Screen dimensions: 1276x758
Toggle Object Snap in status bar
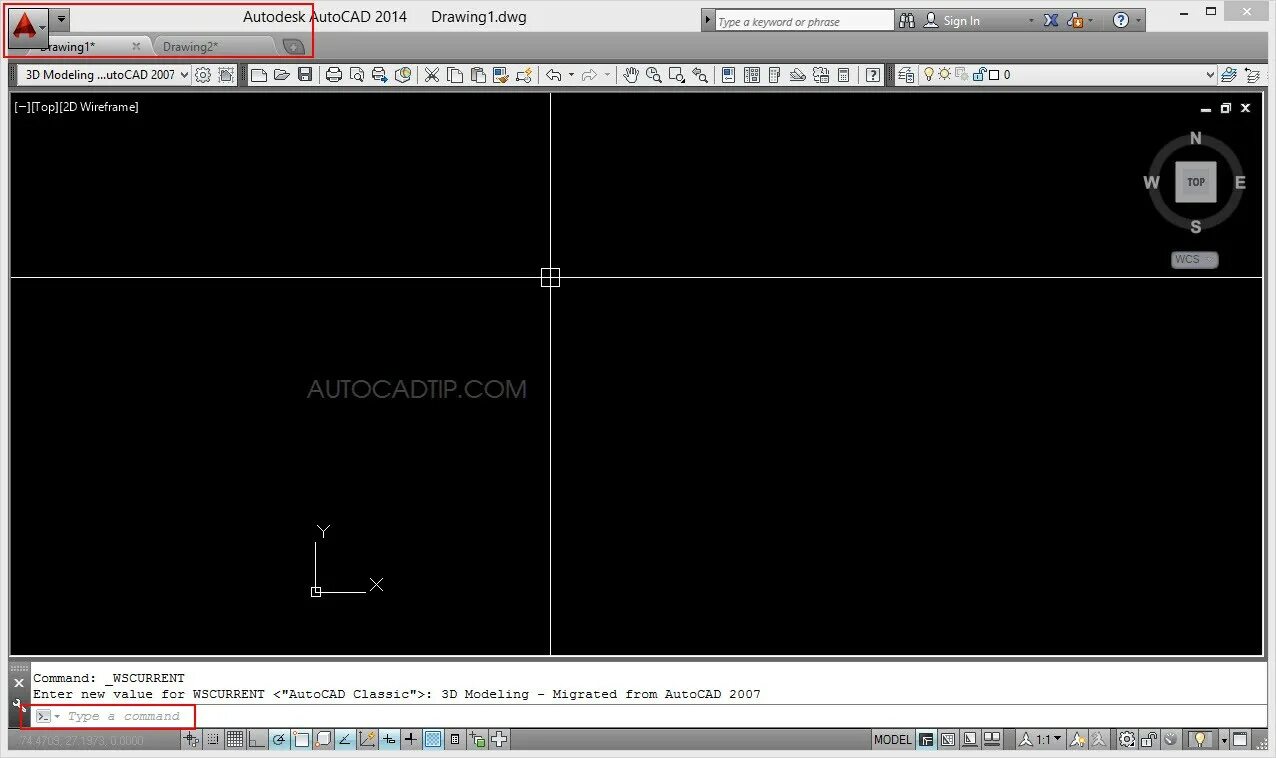tap(301, 740)
